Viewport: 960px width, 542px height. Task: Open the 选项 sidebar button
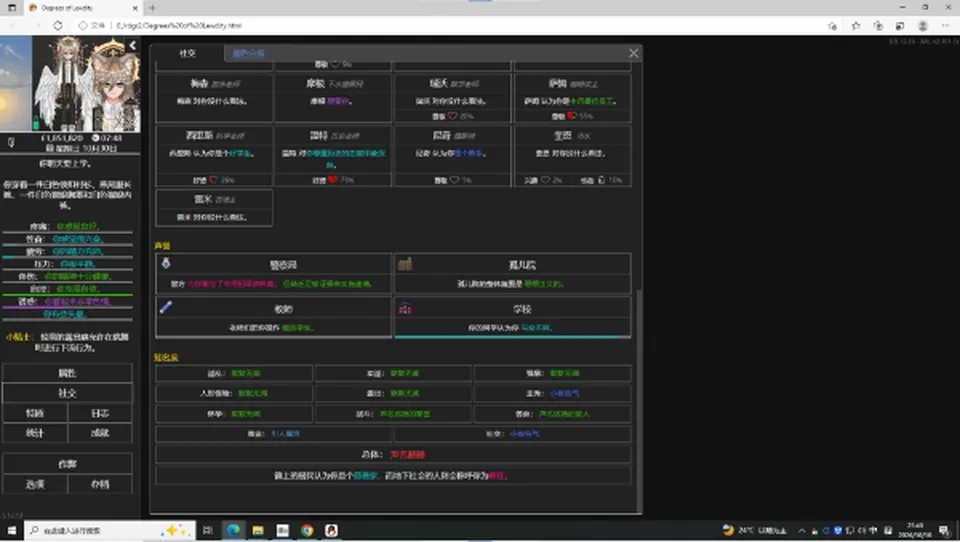35,484
